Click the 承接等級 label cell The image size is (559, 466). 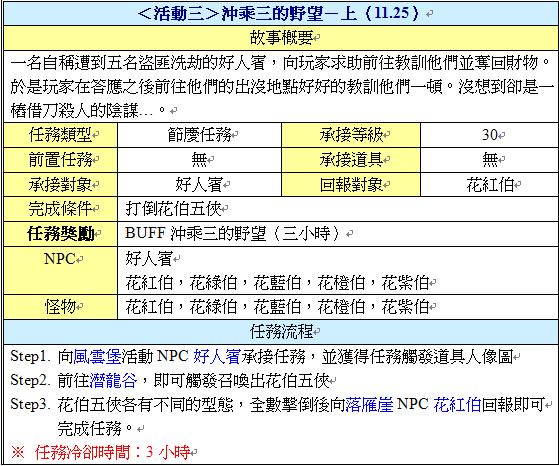point(351,135)
